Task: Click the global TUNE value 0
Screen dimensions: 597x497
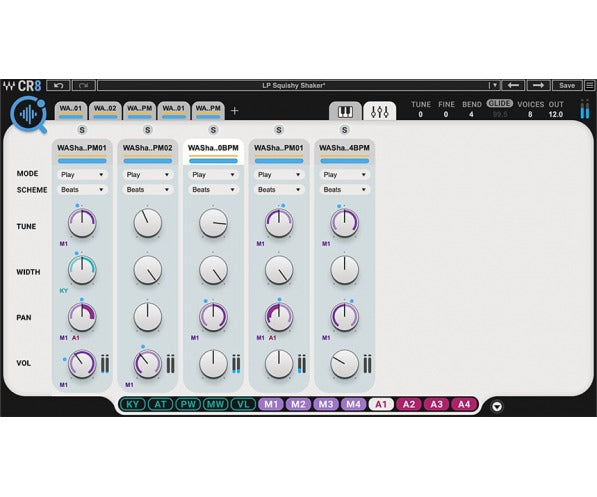Action: coord(420,114)
